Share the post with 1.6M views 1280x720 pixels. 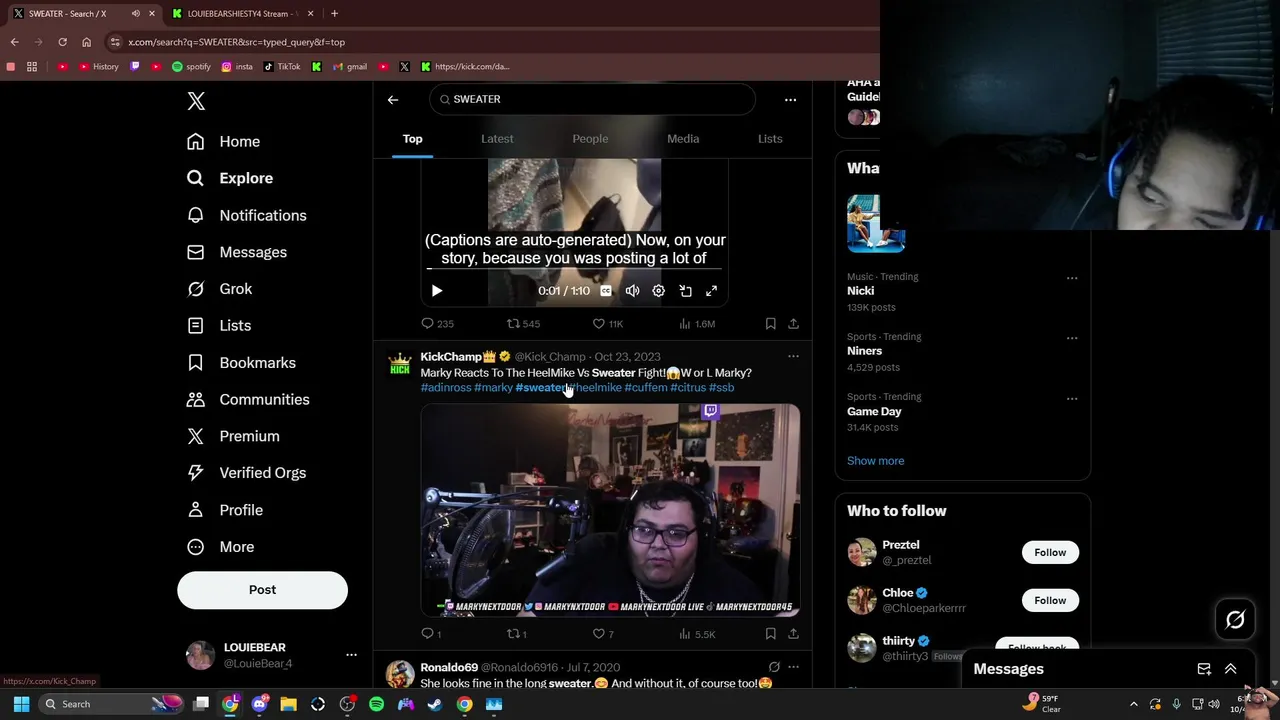(x=793, y=324)
